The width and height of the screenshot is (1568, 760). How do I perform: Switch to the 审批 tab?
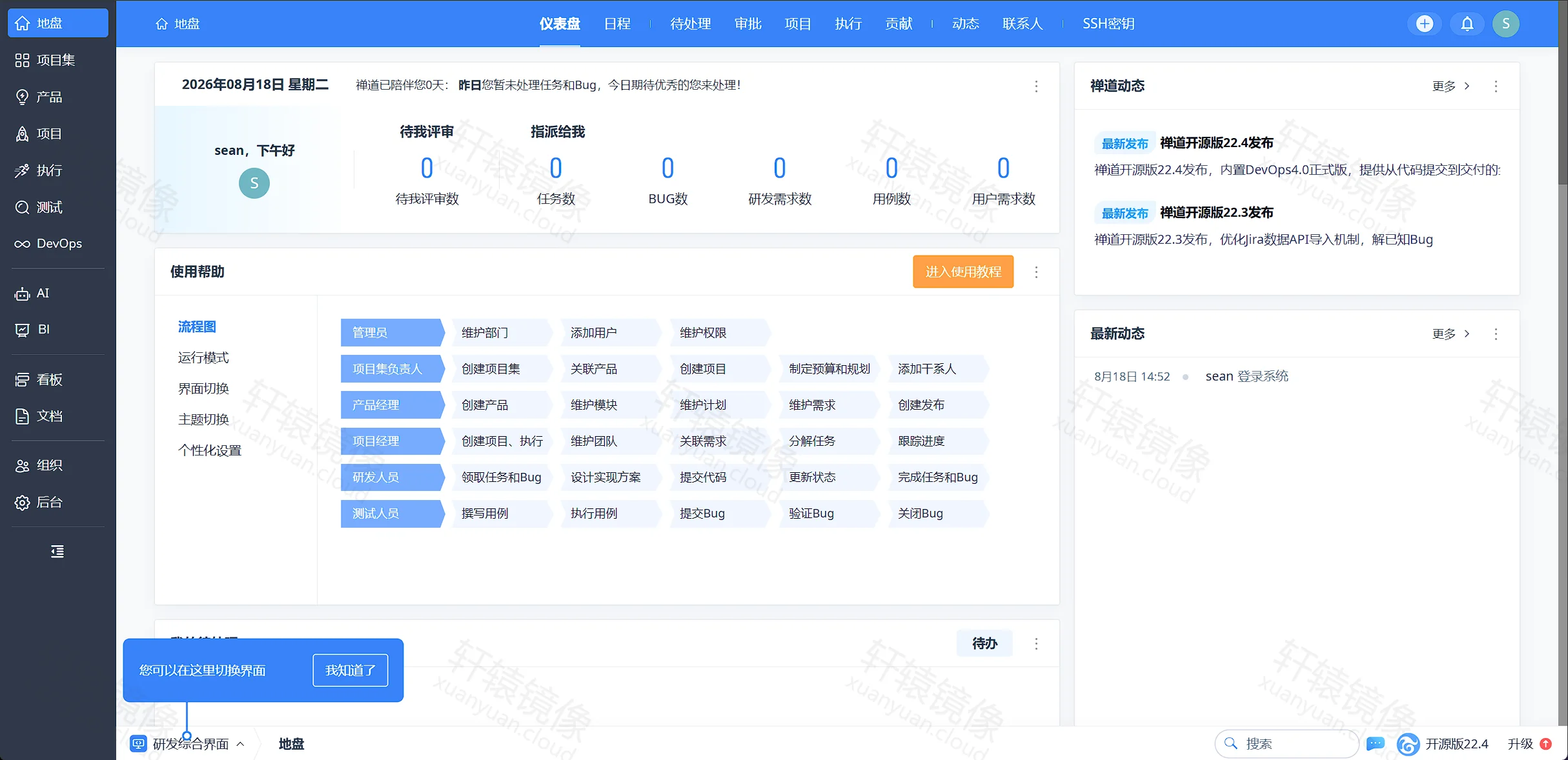click(748, 24)
